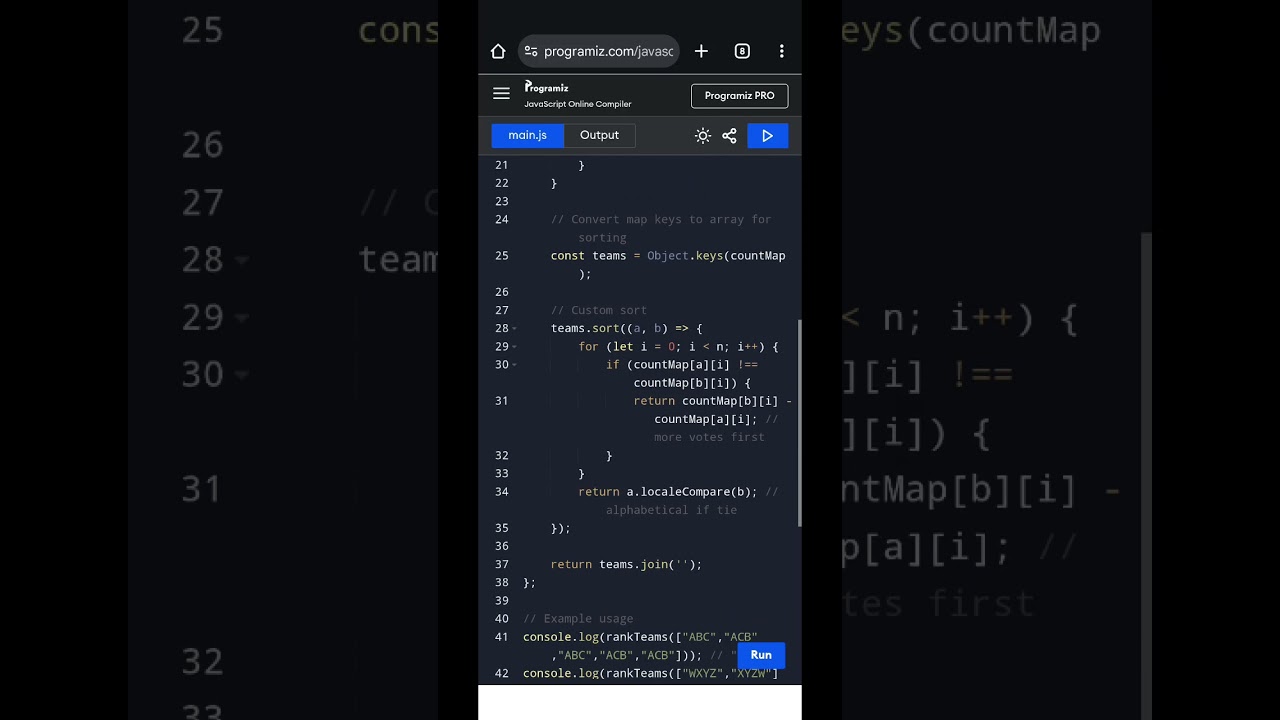Open the browser three-dot menu

click(781, 51)
